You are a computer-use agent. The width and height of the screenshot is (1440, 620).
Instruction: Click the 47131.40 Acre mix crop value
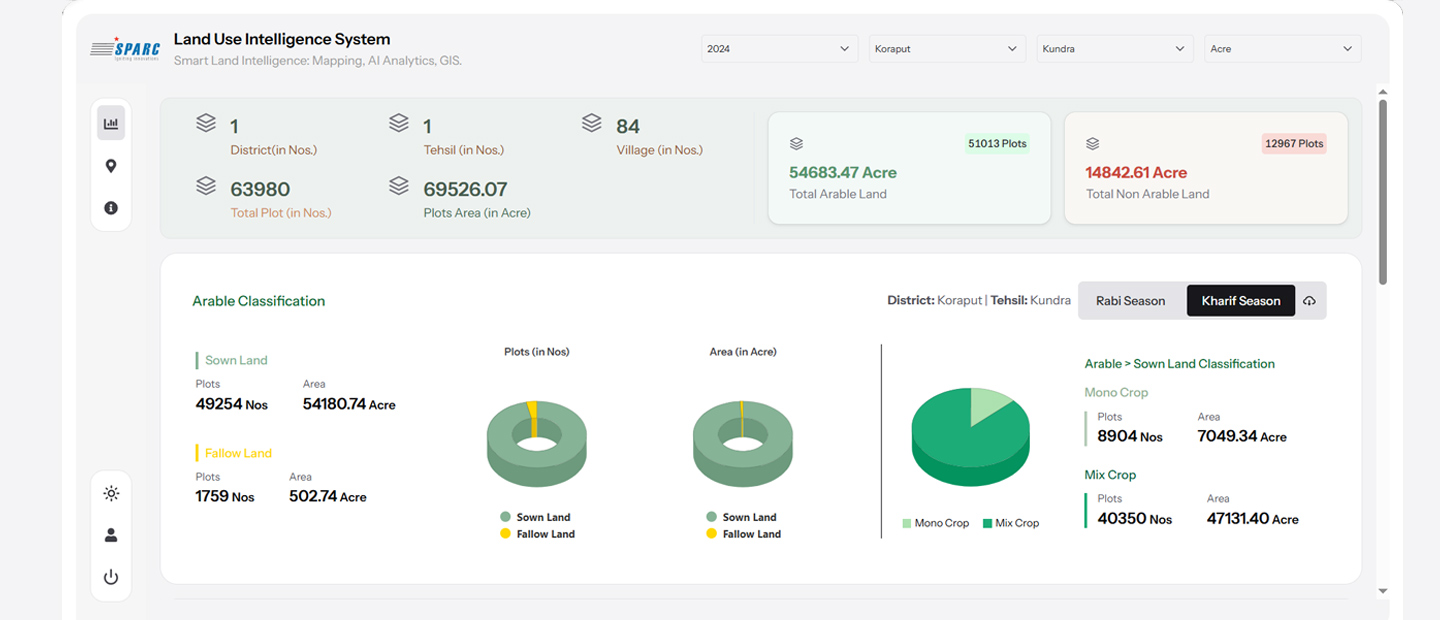[1252, 518]
